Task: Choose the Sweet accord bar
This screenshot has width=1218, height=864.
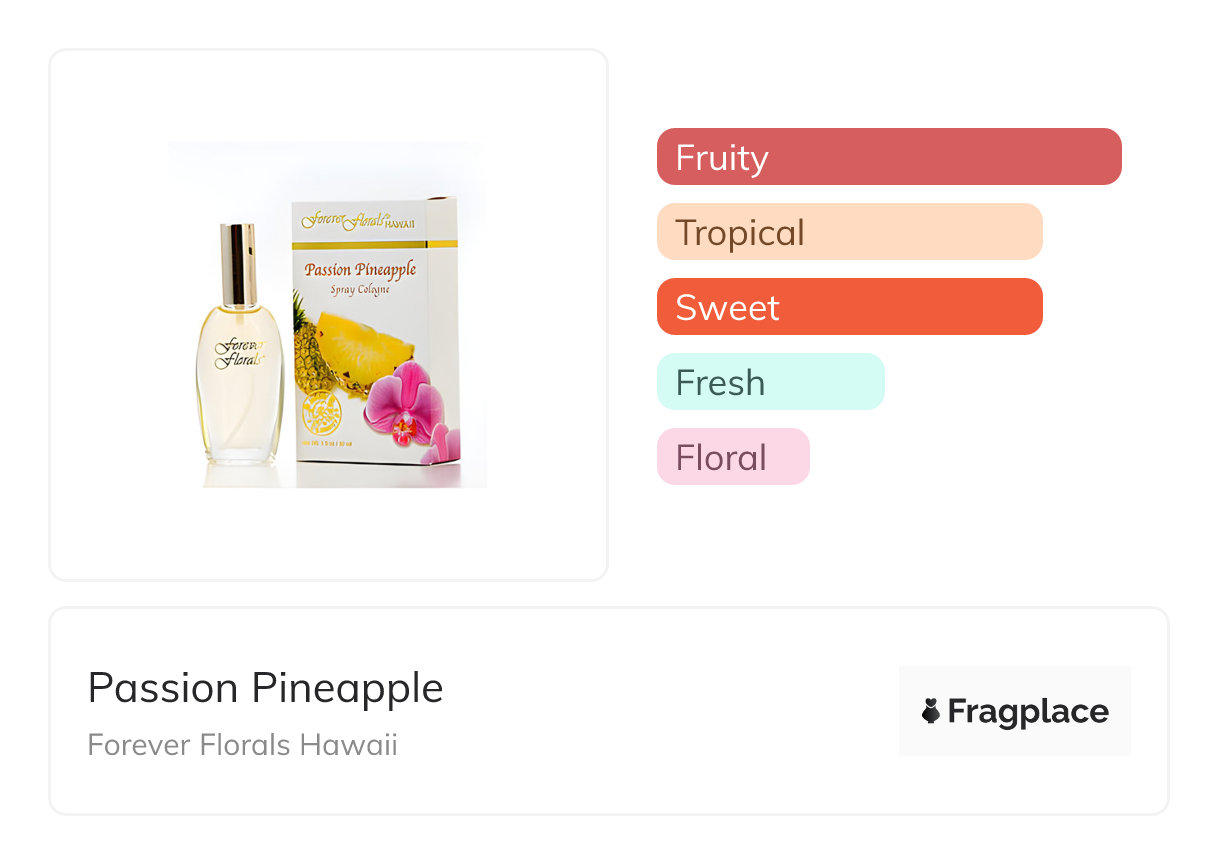Action: coord(849,307)
